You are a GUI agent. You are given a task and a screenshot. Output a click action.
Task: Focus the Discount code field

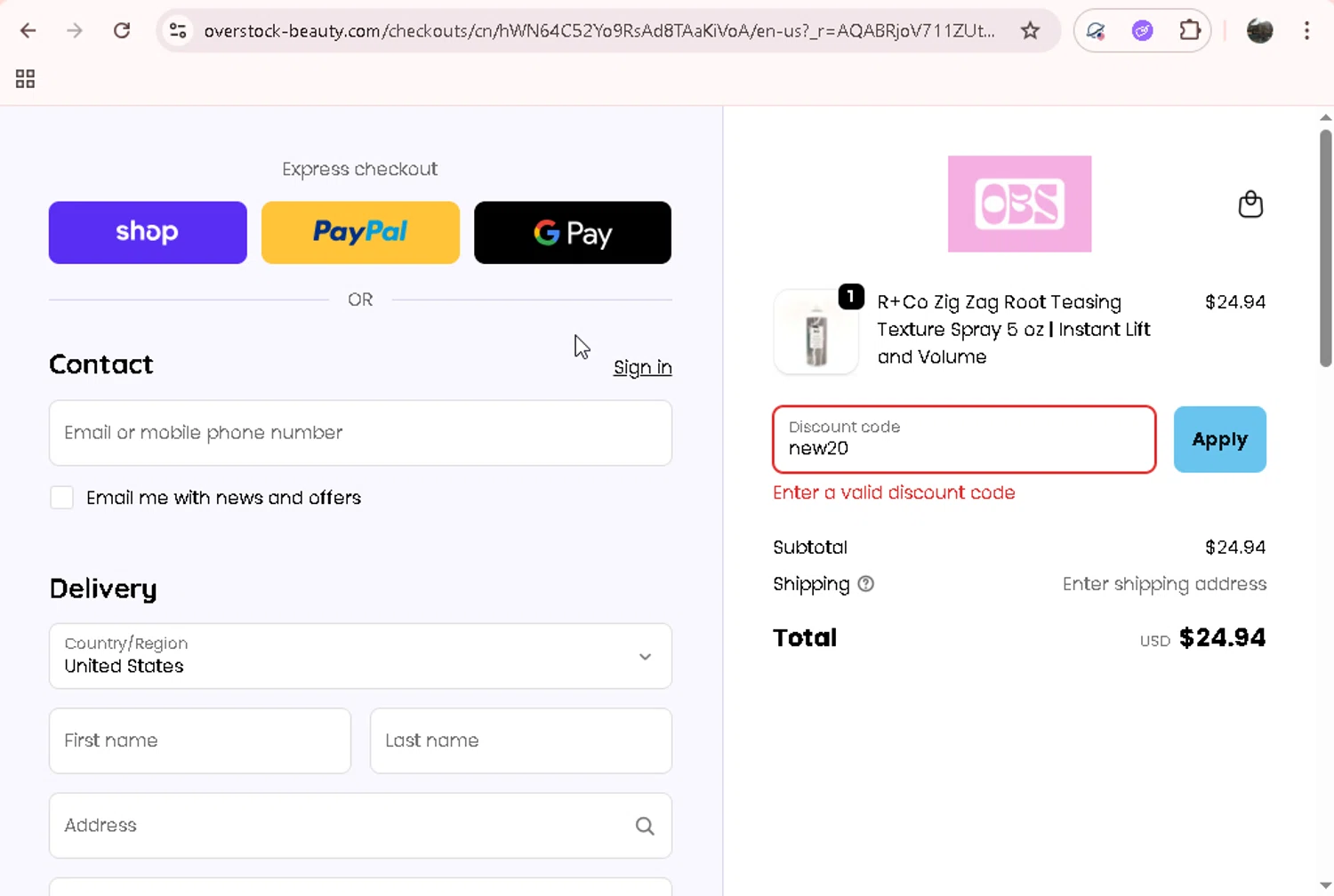pos(964,439)
